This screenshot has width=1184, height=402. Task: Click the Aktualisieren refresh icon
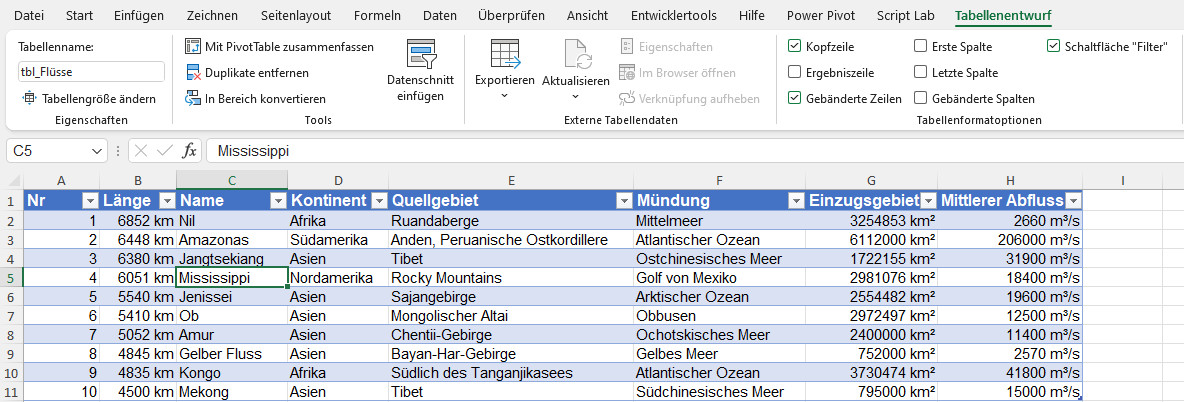point(575,54)
